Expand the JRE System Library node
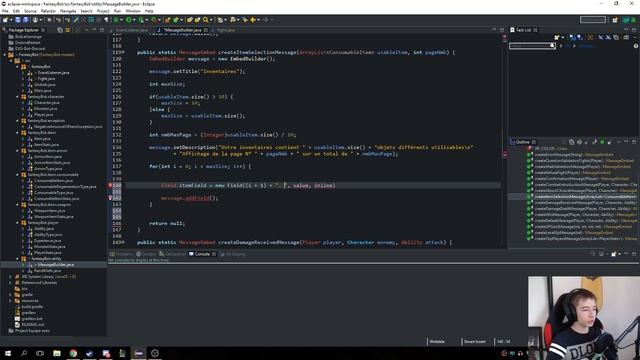Image resolution: width=640 pixels, height=360 pixels. (11, 277)
